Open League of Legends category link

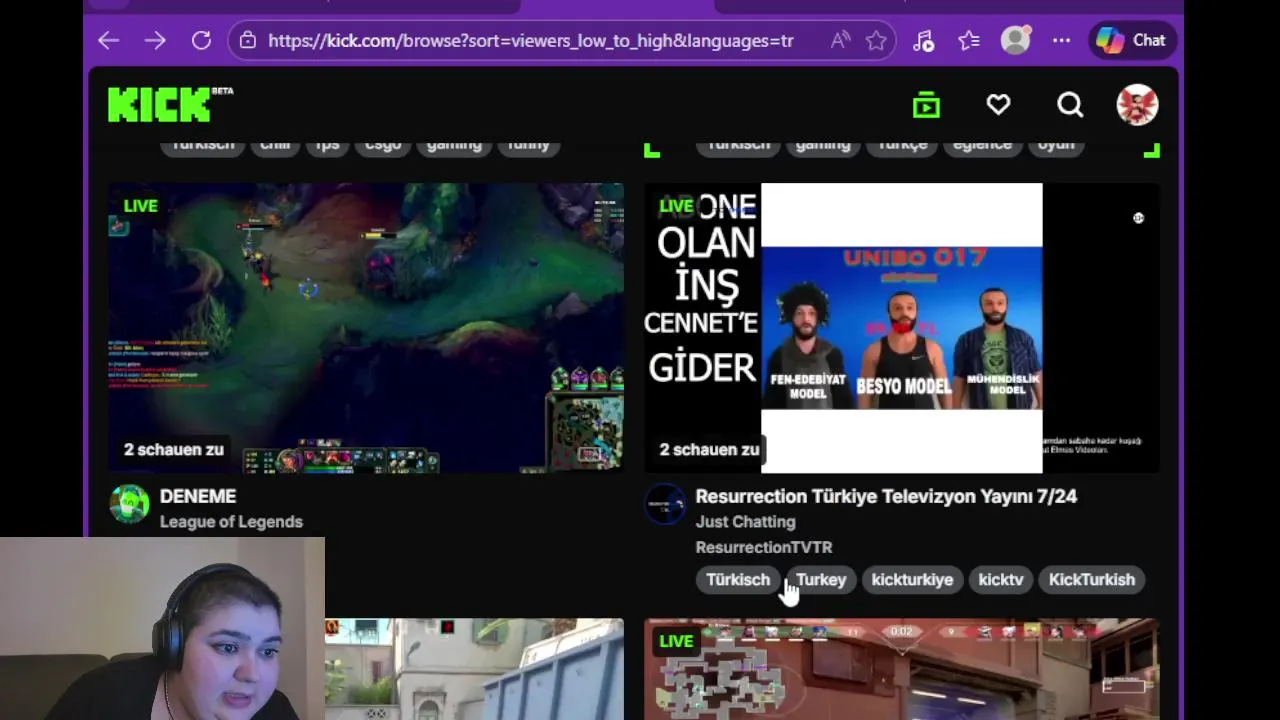(x=231, y=522)
